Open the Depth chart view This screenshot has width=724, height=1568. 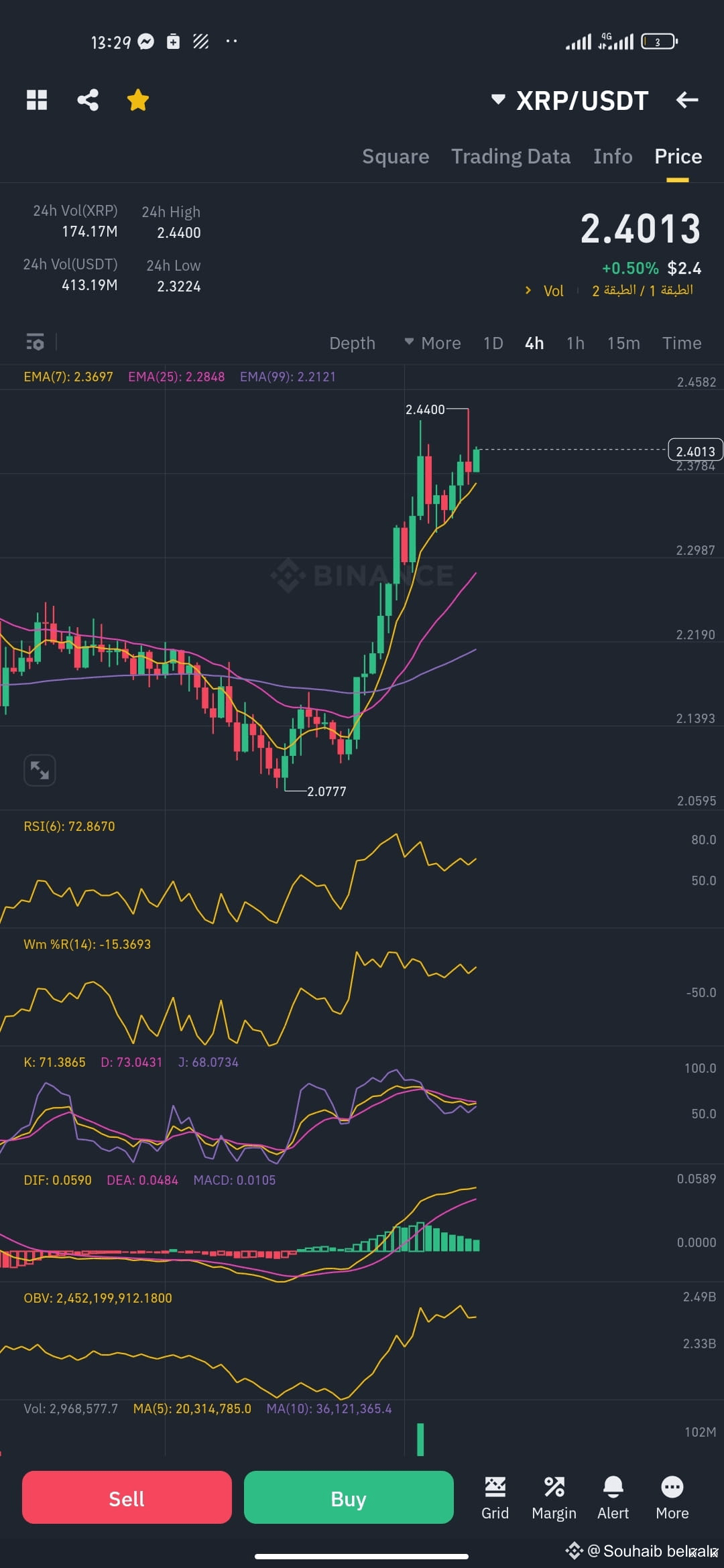(x=352, y=343)
